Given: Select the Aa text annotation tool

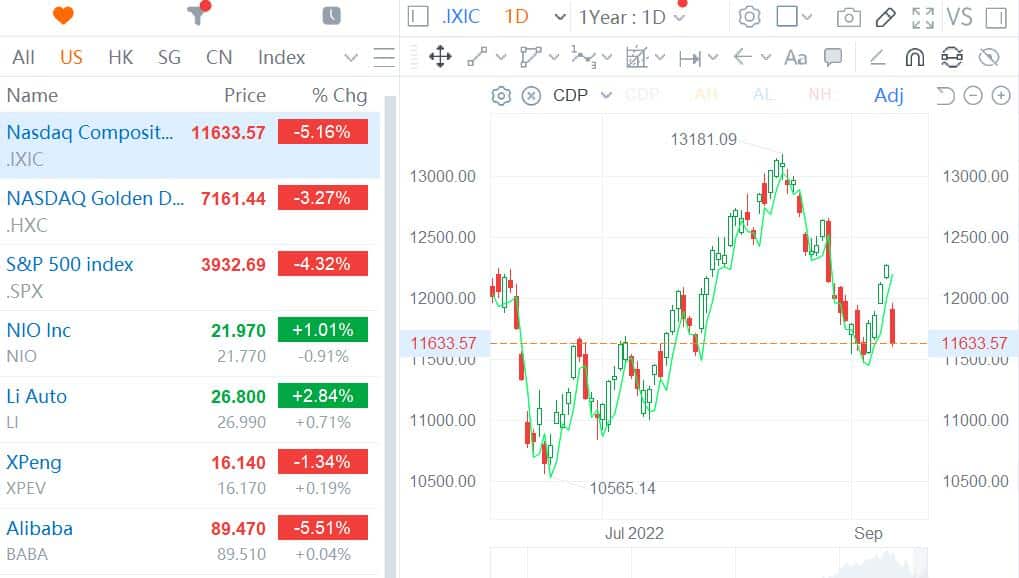Looking at the screenshot, I should tap(795, 58).
